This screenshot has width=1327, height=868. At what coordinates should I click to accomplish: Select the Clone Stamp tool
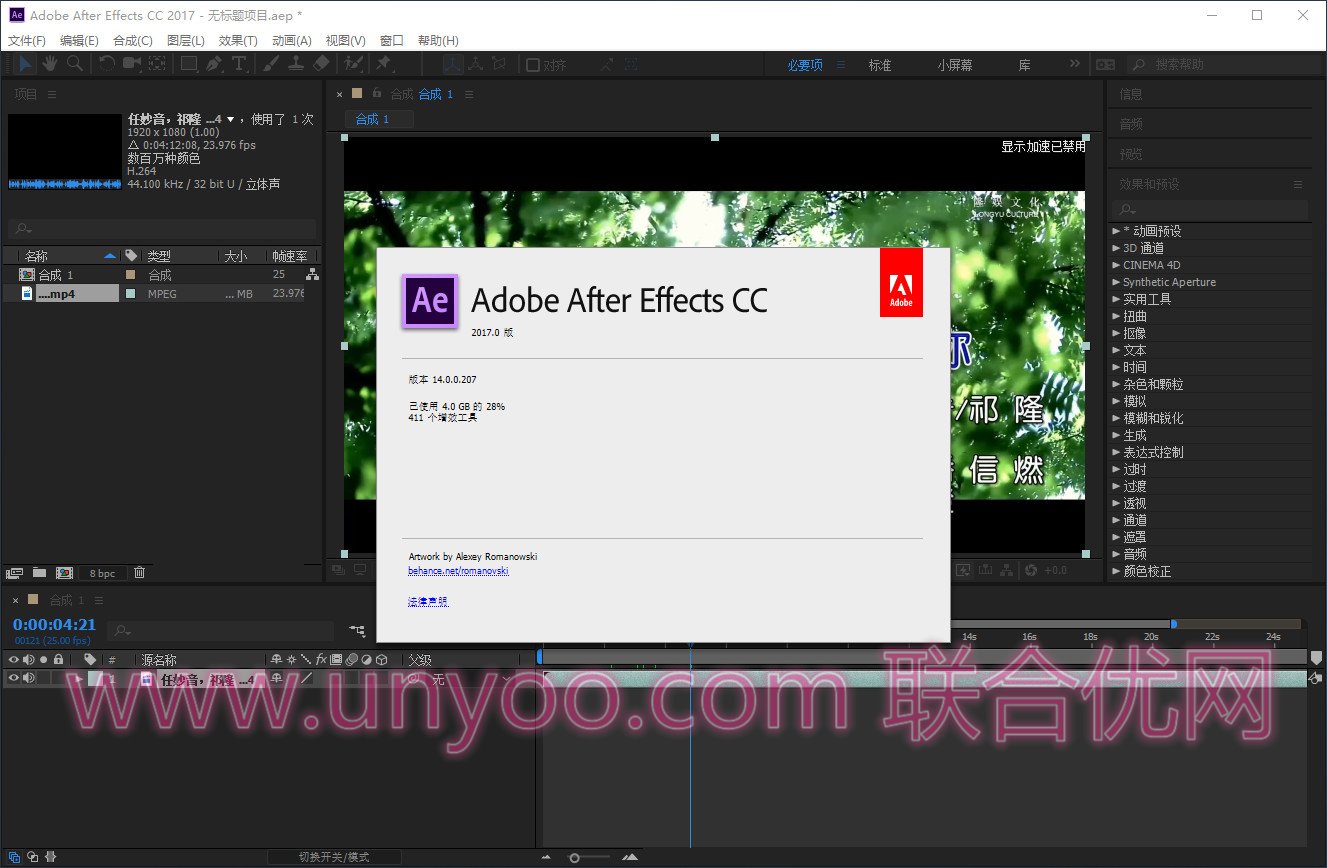point(296,64)
